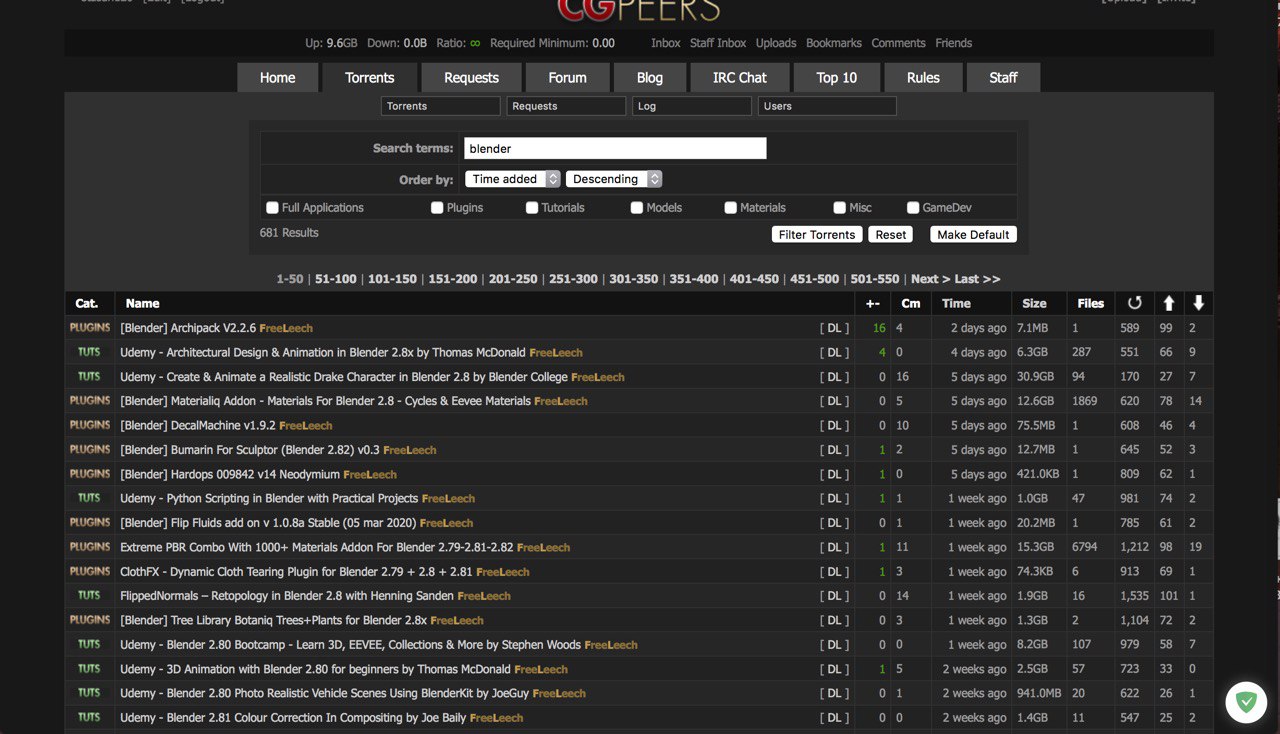Click PLUGINS icon beside ClothFX torrent
This screenshot has width=1280, height=734.
[90, 571]
